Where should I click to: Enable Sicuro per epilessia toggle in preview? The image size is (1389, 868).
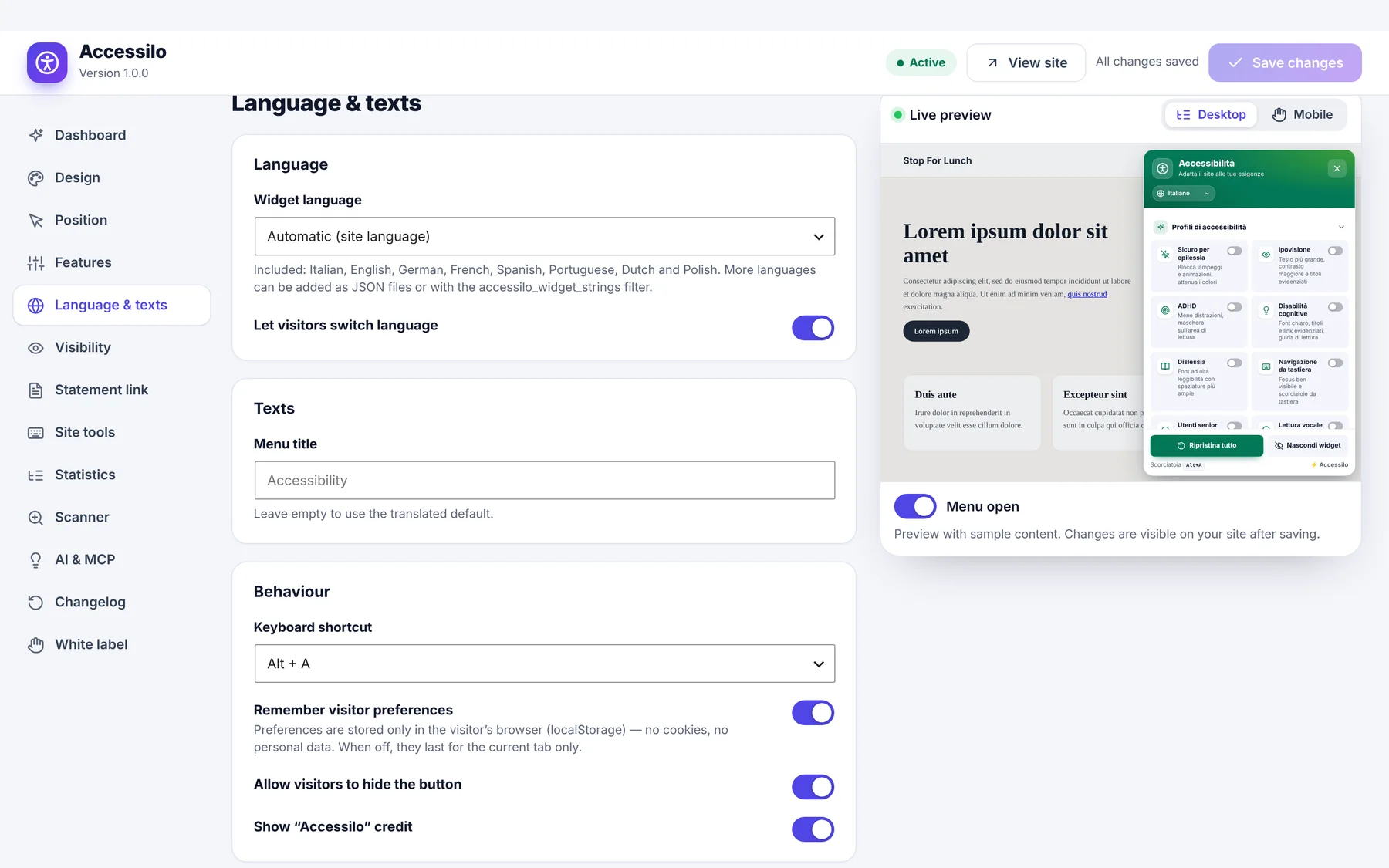click(1235, 251)
